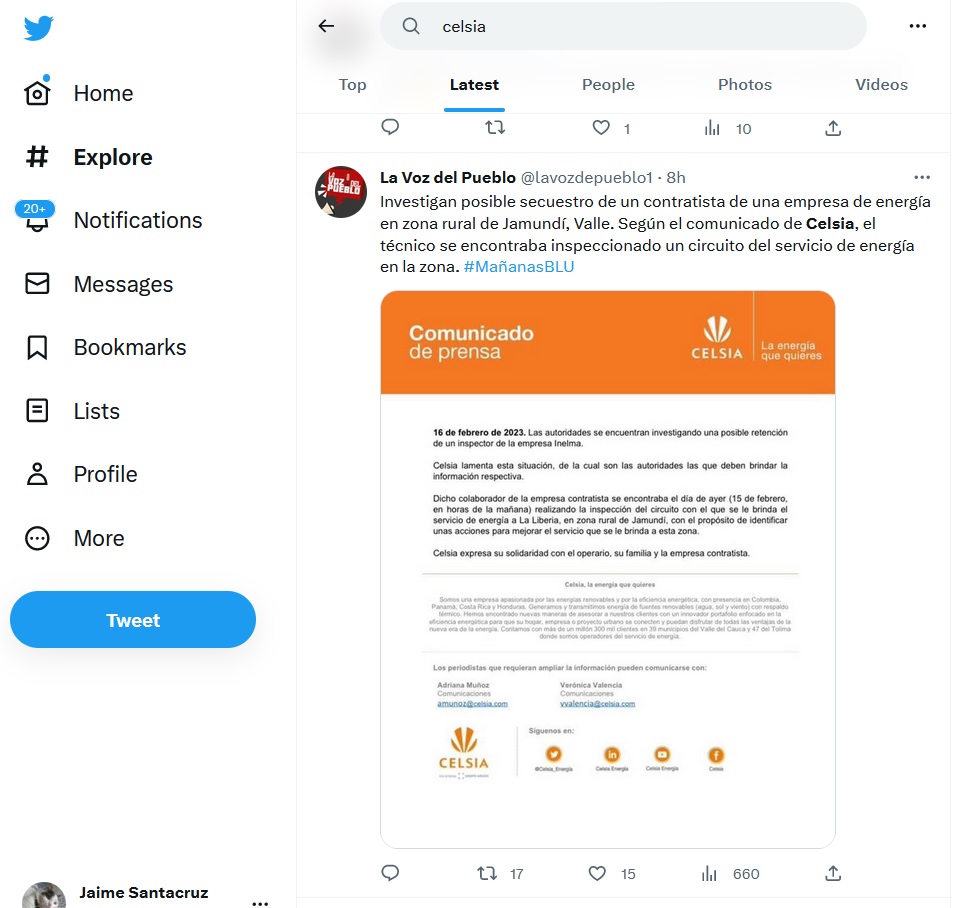Screen dimensions: 972x908
Task: Retweet the upper partially visible tweet
Action: 495,128
